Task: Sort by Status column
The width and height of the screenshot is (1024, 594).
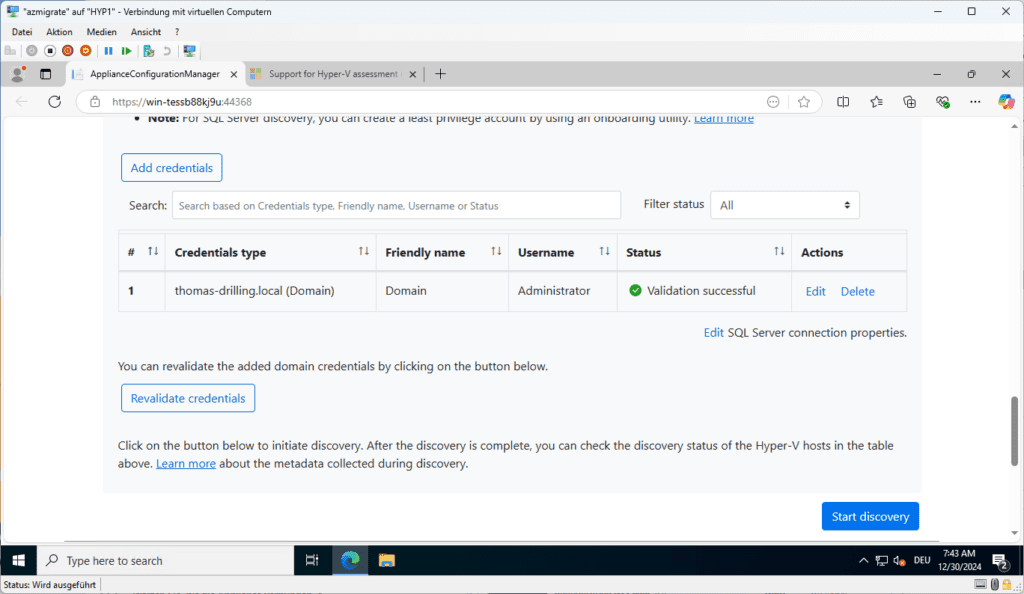Action: click(x=779, y=251)
